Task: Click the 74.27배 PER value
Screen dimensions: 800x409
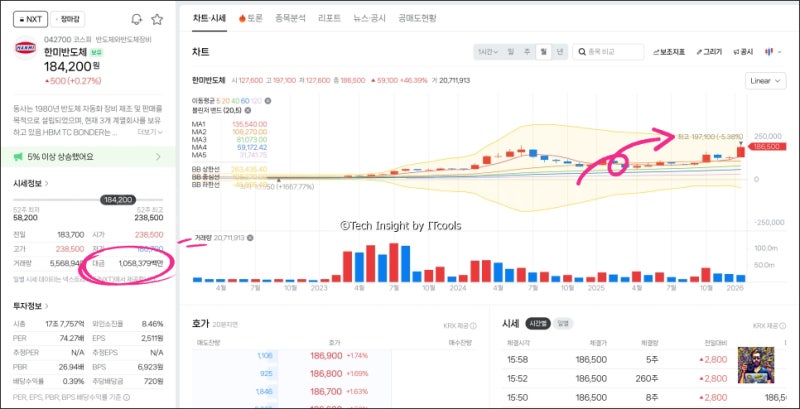Action: 72,338
